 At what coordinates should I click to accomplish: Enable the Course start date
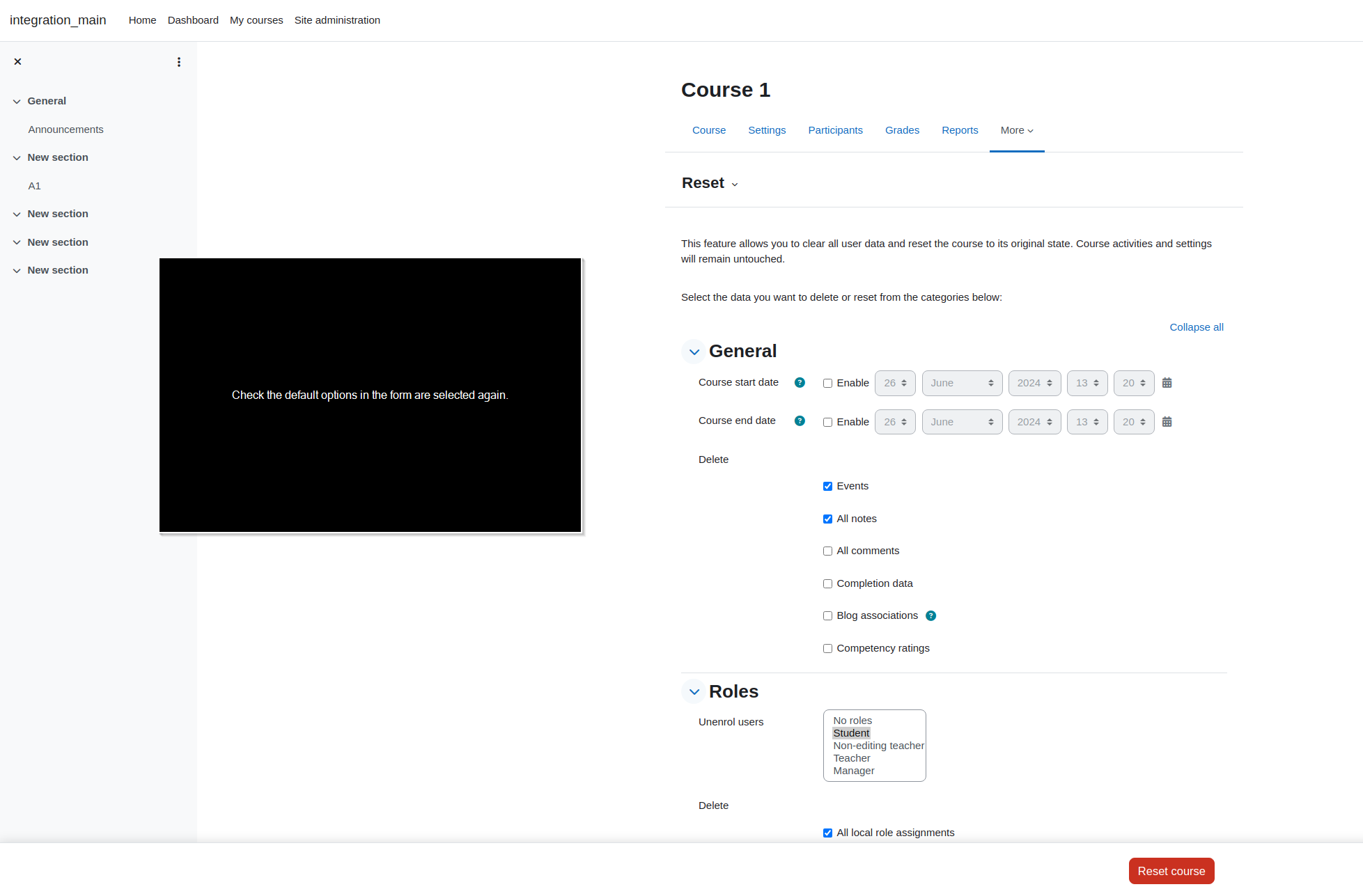827,384
